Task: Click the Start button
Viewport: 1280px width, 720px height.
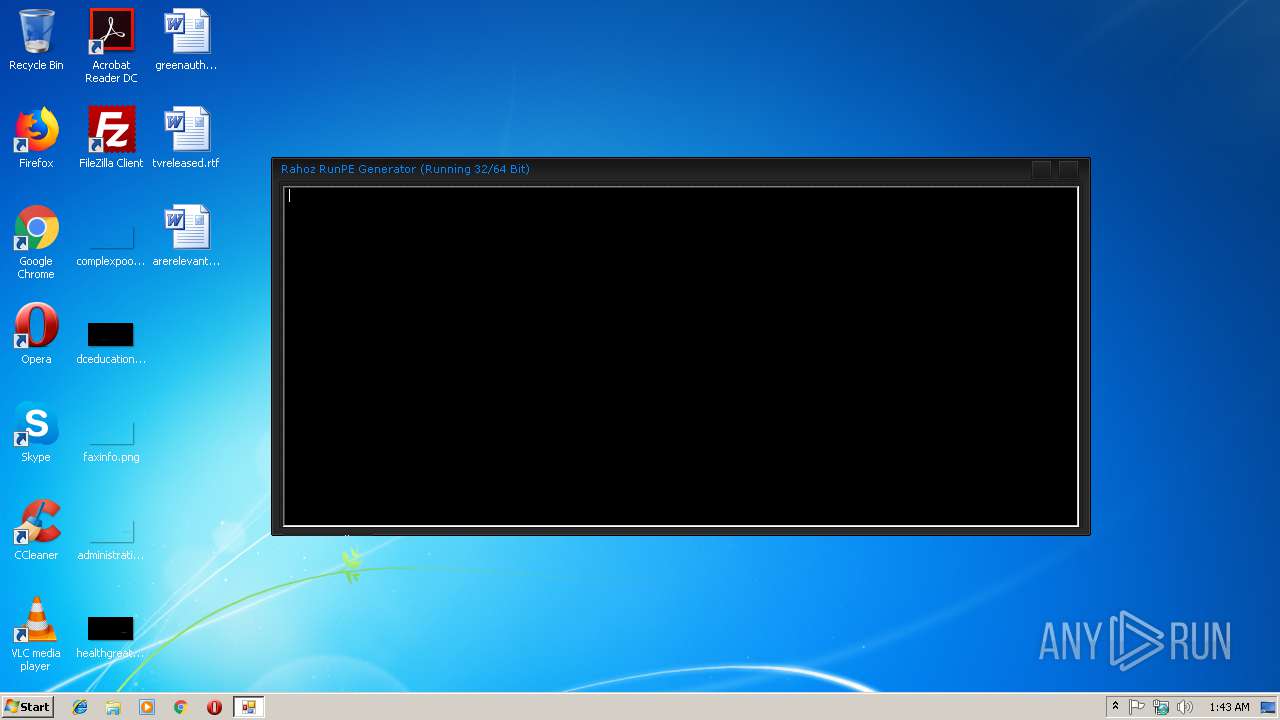Action: click(28, 707)
